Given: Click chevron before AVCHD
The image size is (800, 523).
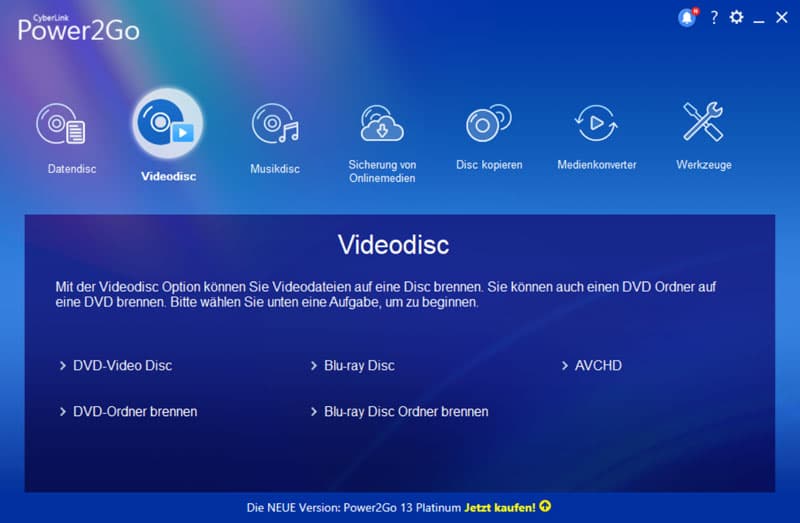Looking at the screenshot, I should tap(564, 365).
